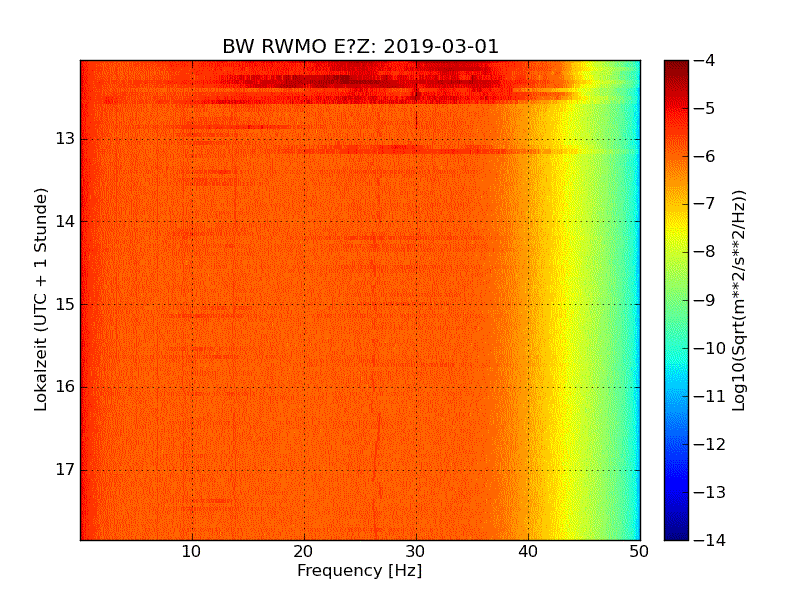Screen dimensions: 800x600
Task: Click the plot title BW RWMO E?Z: 2019-03-01
Action: tap(360, 46)
